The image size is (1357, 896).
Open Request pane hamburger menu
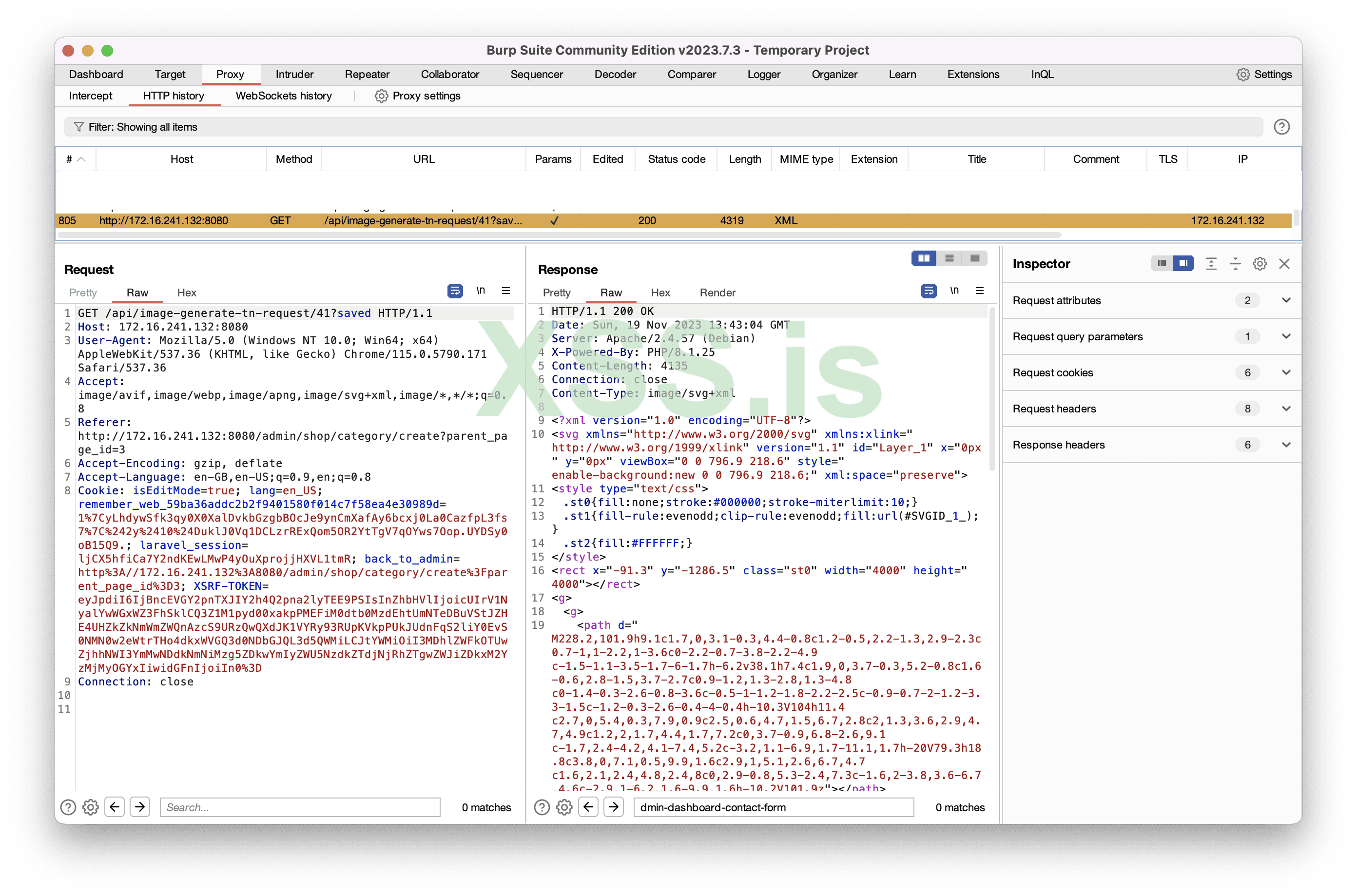(505, 291)
